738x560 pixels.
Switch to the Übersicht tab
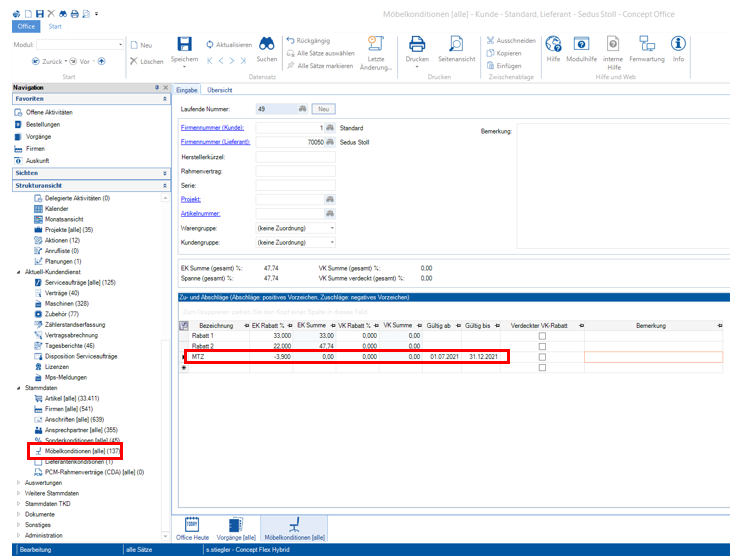click(219, 90)
